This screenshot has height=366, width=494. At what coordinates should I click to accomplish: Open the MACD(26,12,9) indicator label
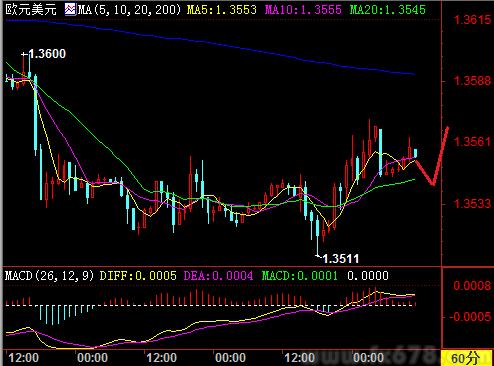pyautogui.click(x=50, y=276)
